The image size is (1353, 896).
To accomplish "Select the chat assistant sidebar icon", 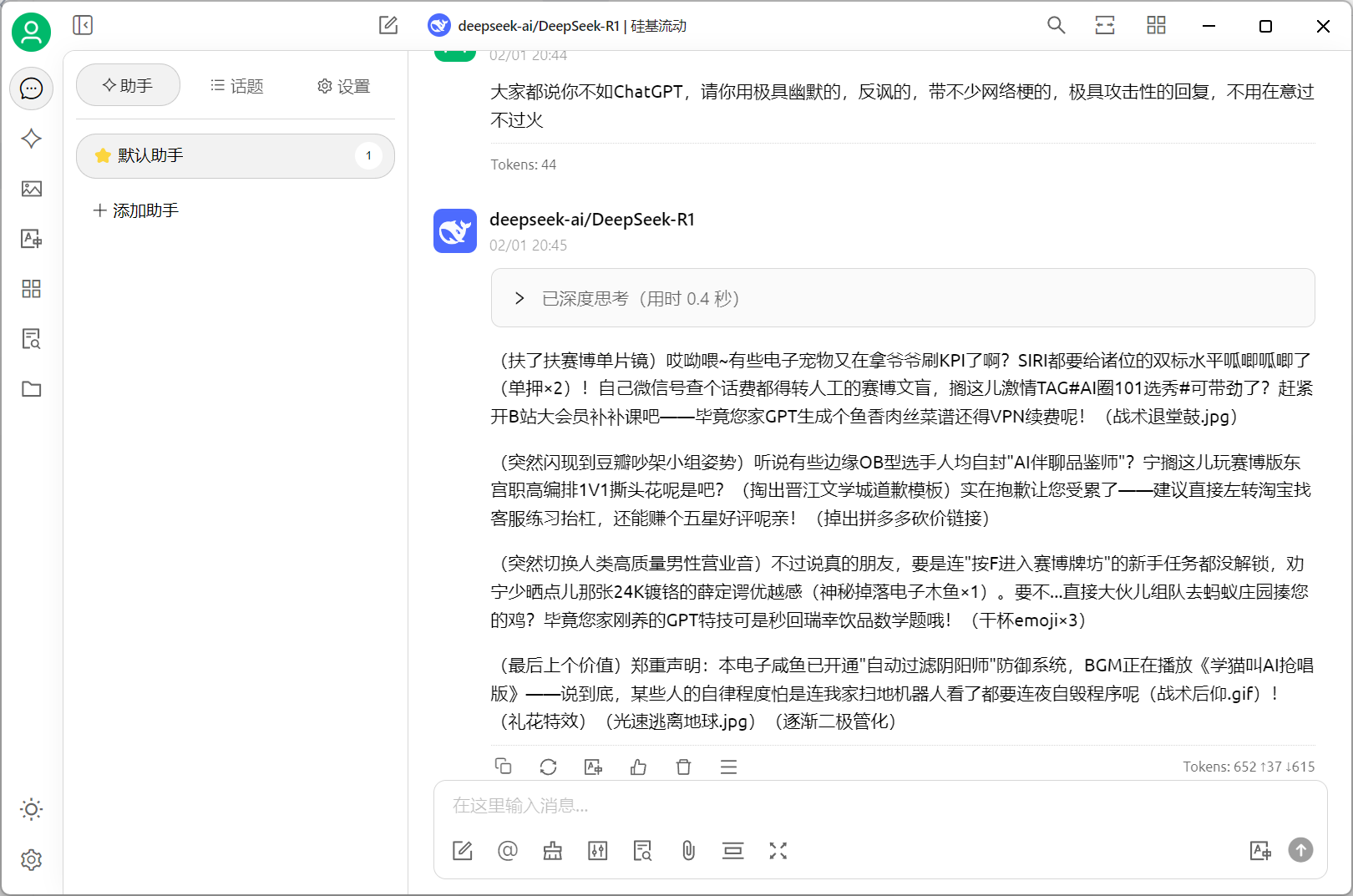I will pyautogui.click(x=32, y=89).
